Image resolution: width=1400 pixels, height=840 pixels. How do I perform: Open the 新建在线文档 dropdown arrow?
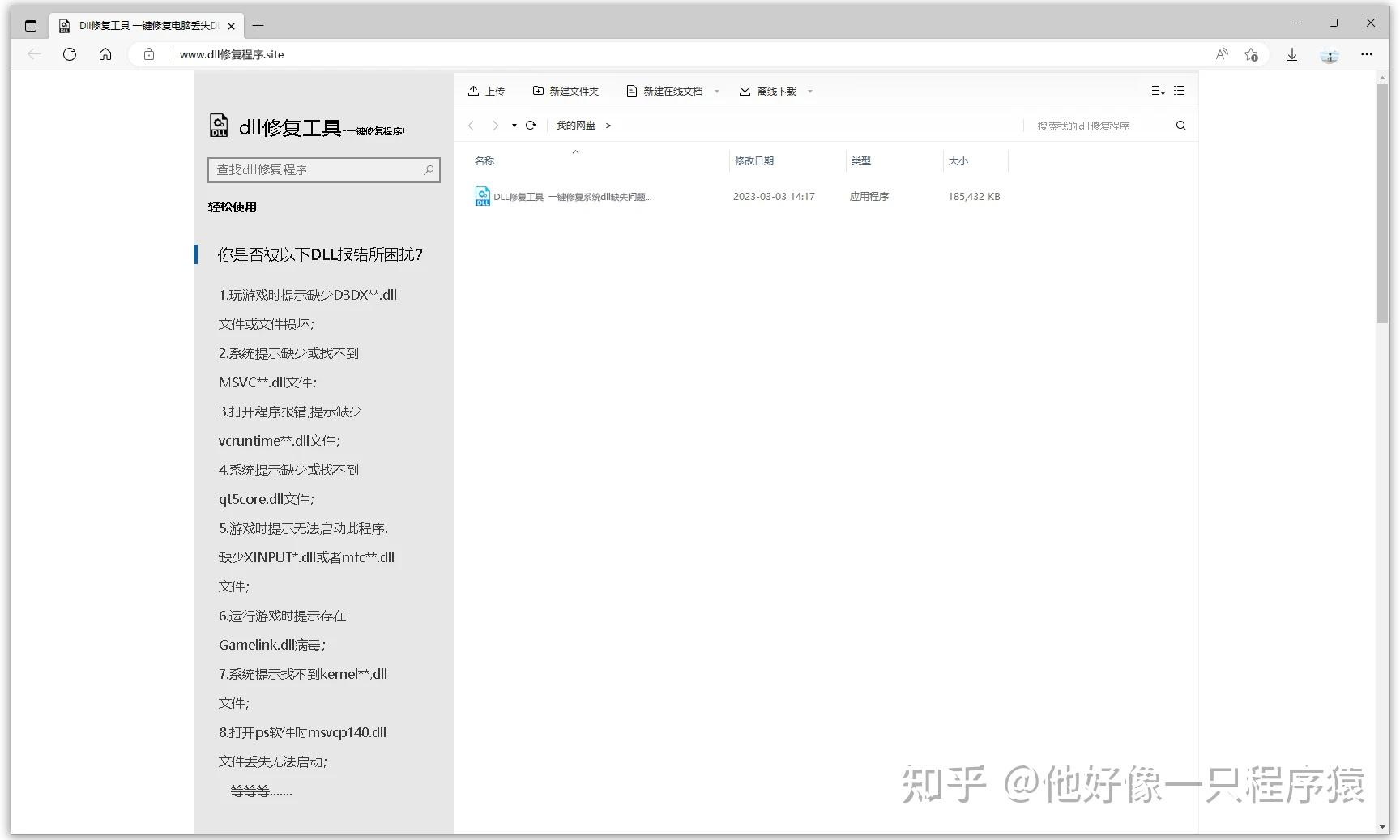pyautogui.click(x=716, y=91)
